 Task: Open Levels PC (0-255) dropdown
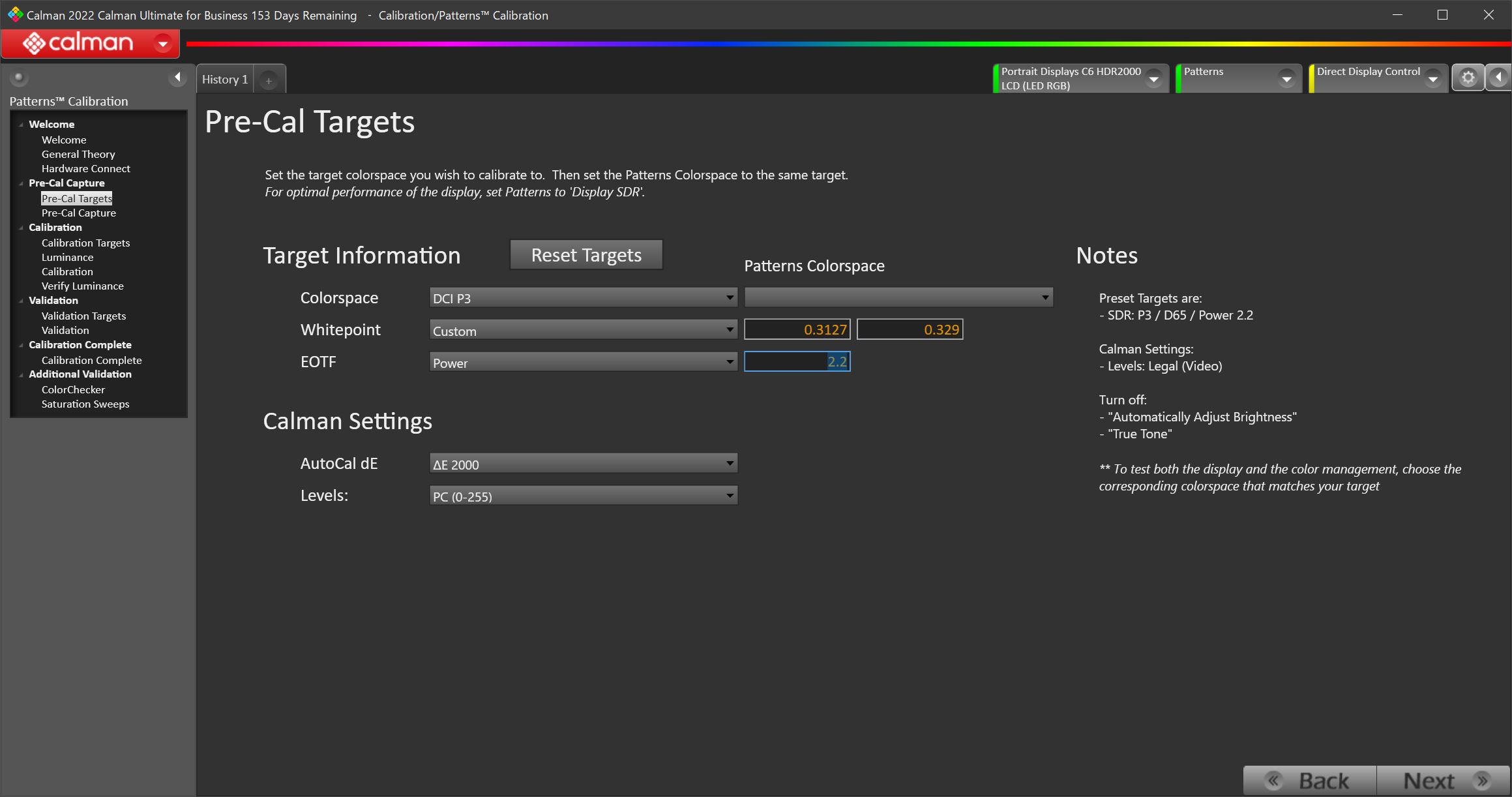[x=584, y=496]
